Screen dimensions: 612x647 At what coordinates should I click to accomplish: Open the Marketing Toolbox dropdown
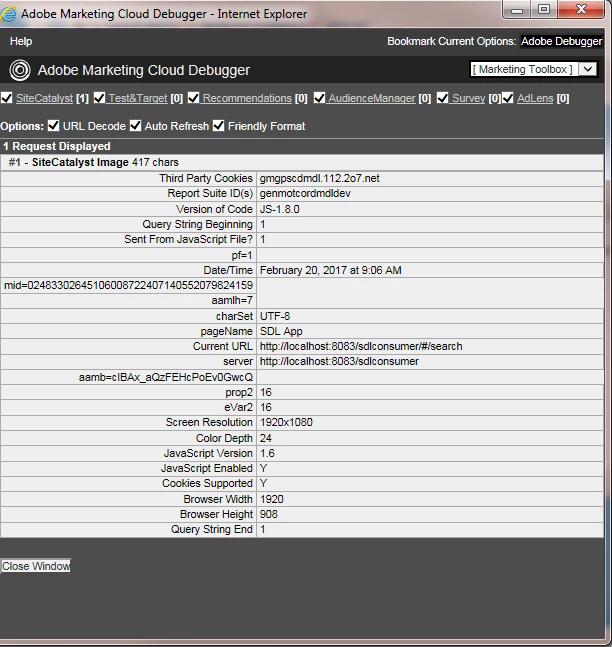coord(534,69)
